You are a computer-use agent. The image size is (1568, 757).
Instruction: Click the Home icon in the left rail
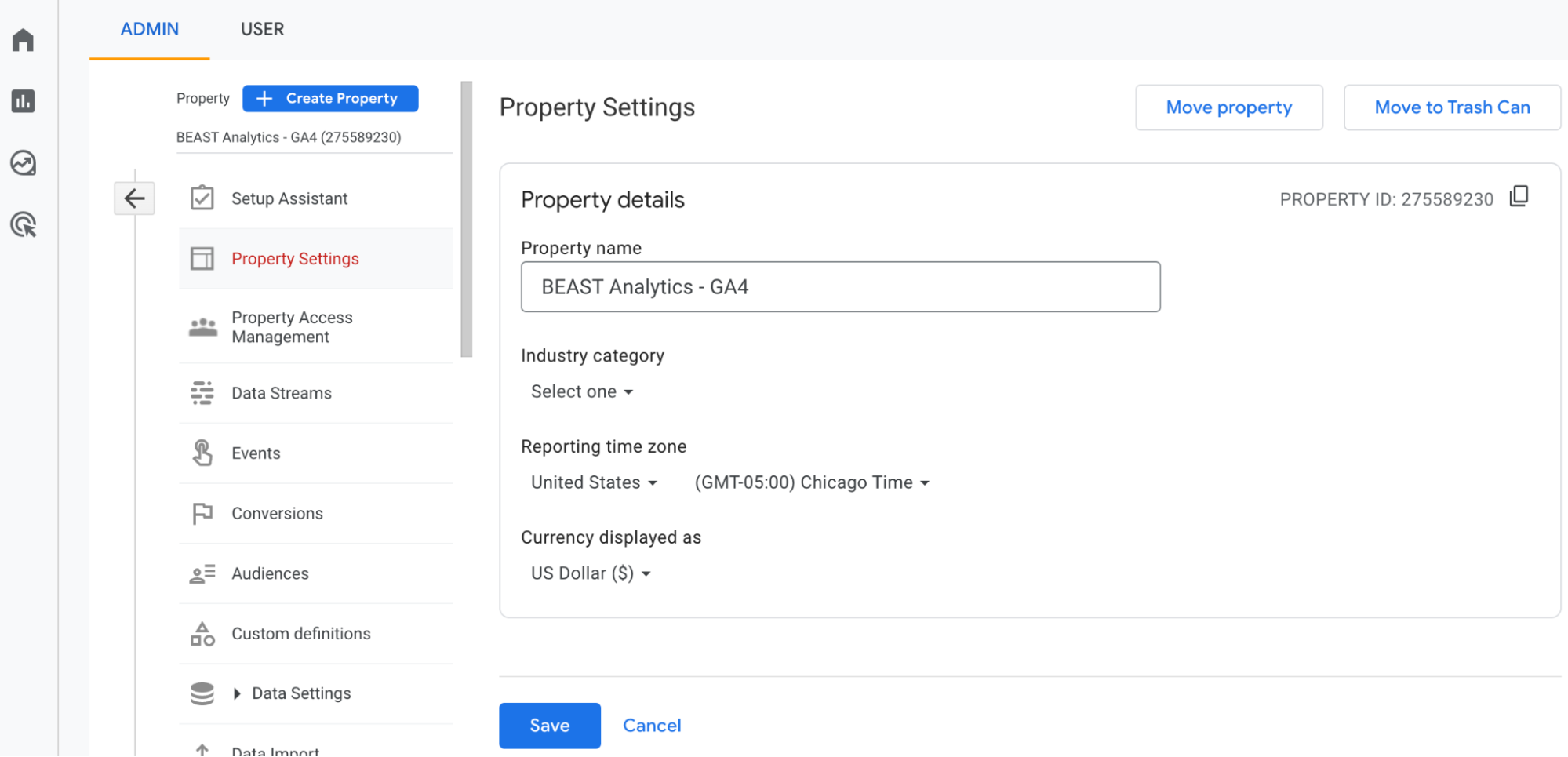(x=23, y=39)
